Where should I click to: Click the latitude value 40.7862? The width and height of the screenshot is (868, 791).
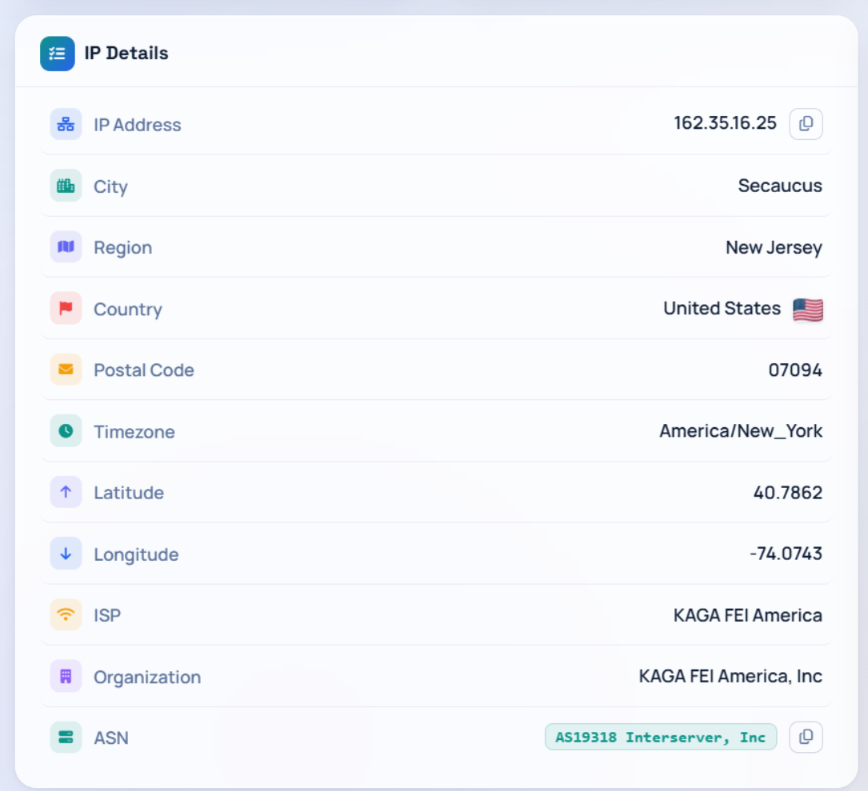(788, 492)
